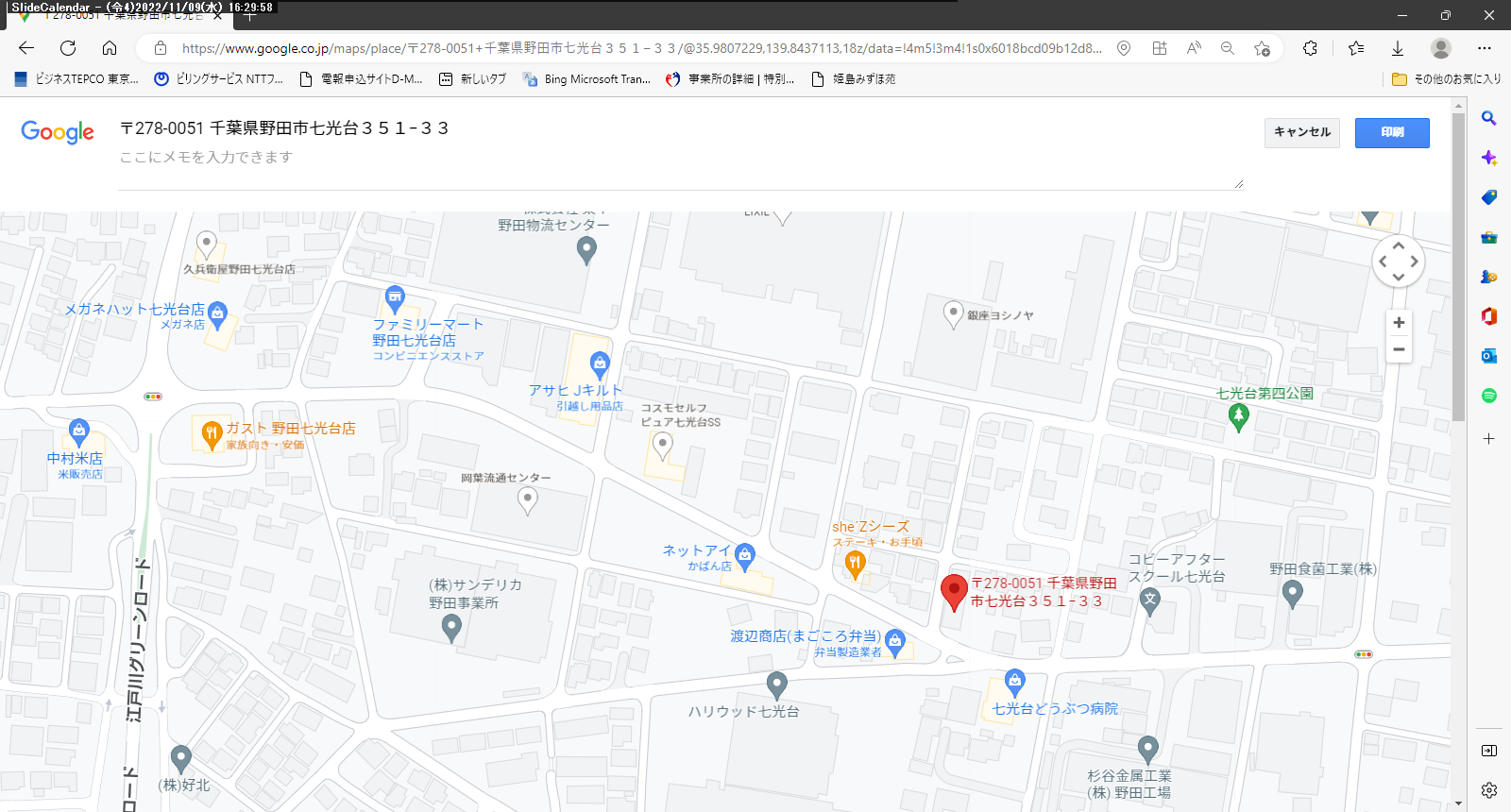This screenshot has width=1511, height=812.
Task: Open 電報申込サイトD-M bookmark
Action: tap(361, 79)
